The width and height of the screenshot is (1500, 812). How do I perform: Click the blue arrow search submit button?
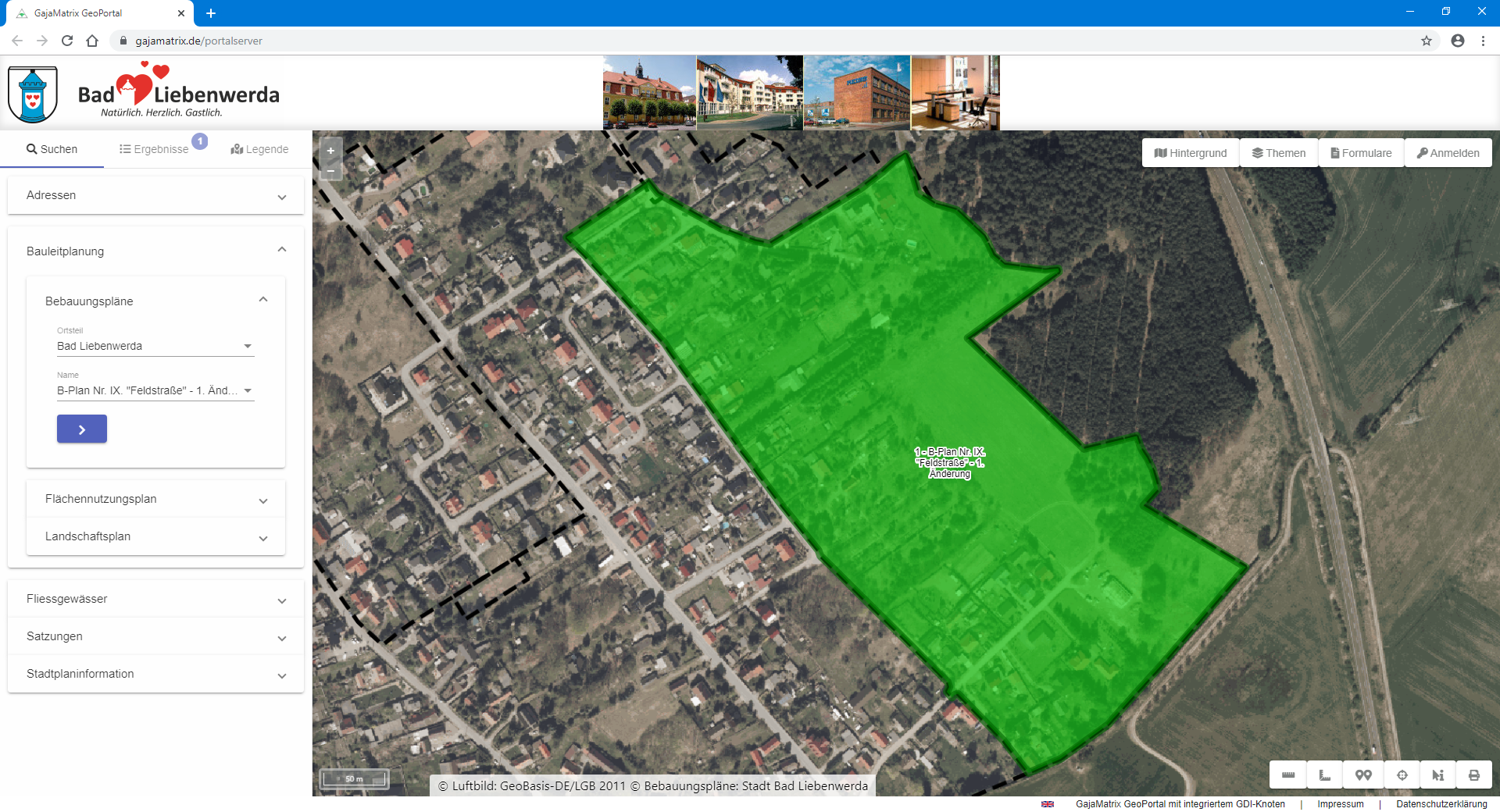[82, 429]
